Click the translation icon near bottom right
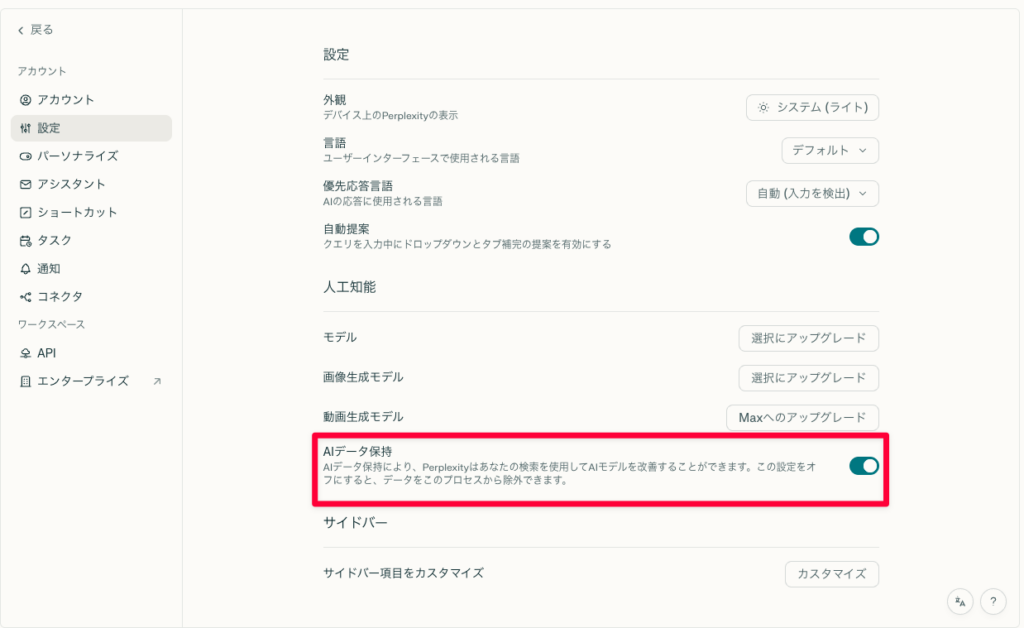 pyautogui.click(x=959, y=601)
